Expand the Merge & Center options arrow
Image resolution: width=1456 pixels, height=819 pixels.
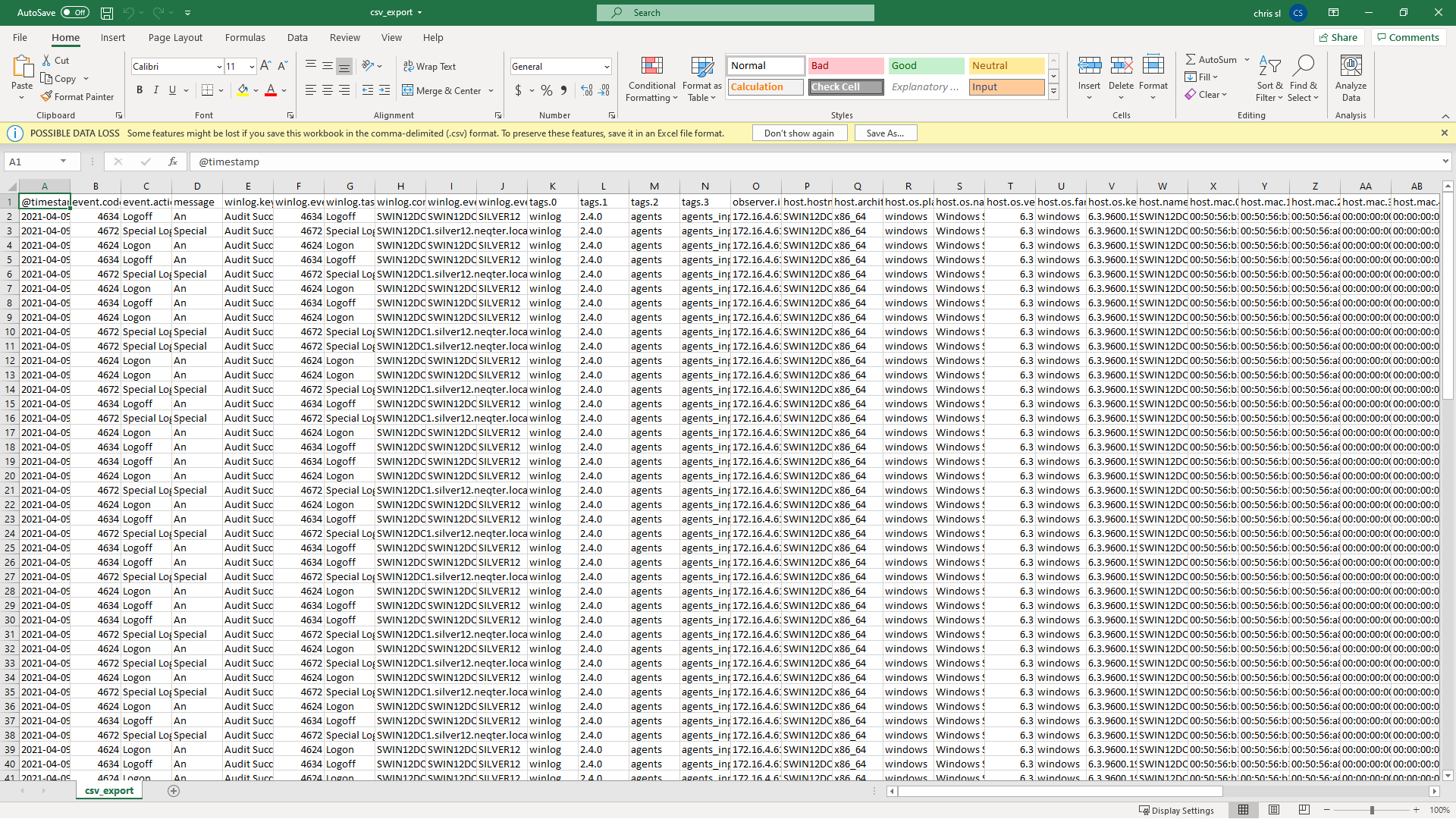coord(491,91)
